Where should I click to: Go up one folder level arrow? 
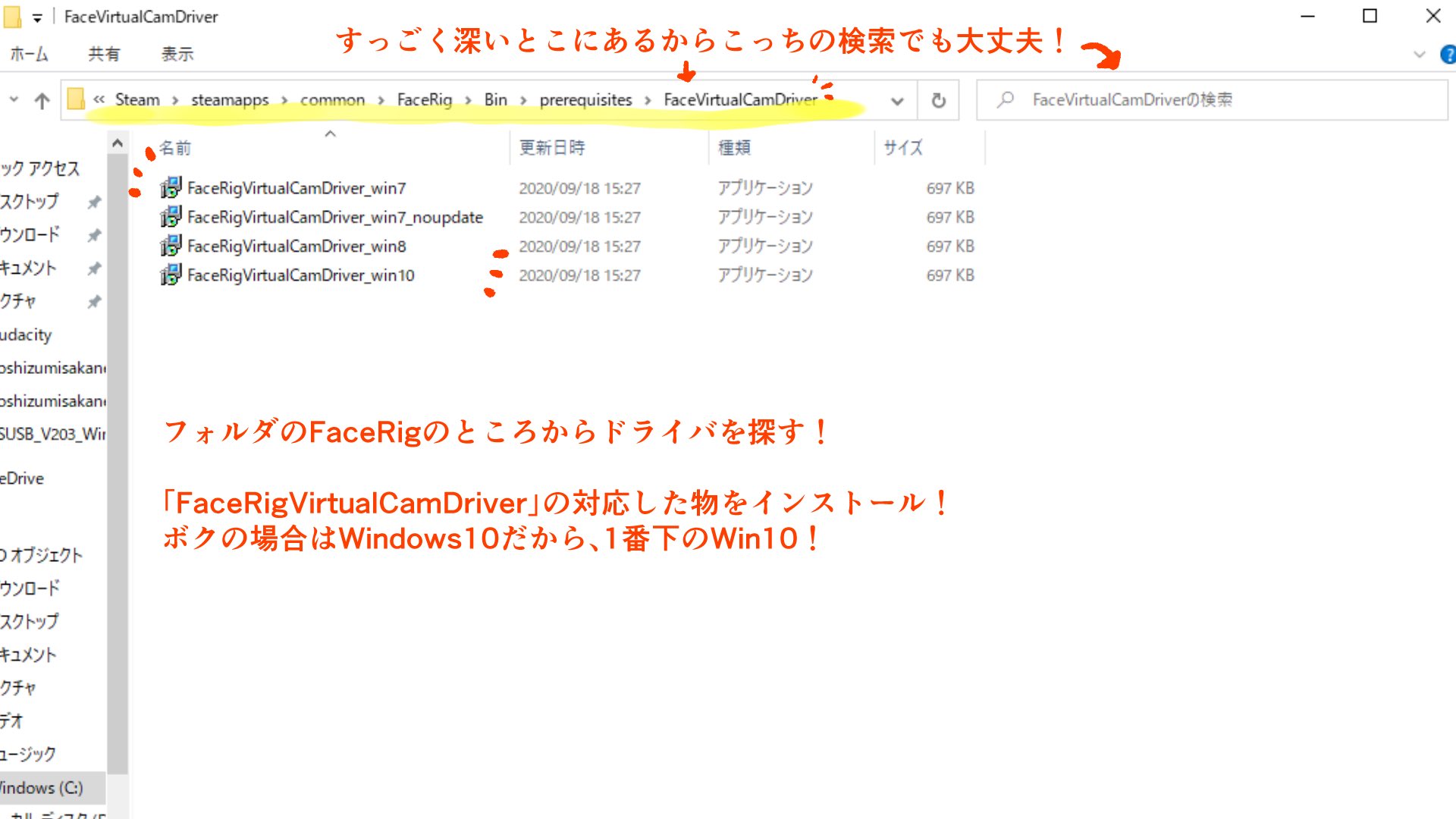point(42,100)
